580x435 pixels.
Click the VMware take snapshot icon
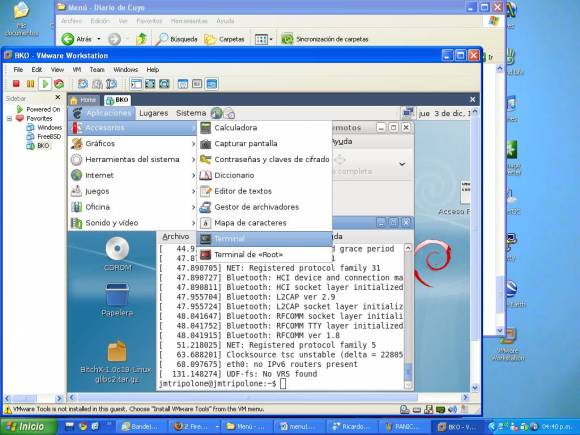tap(82, 84)
